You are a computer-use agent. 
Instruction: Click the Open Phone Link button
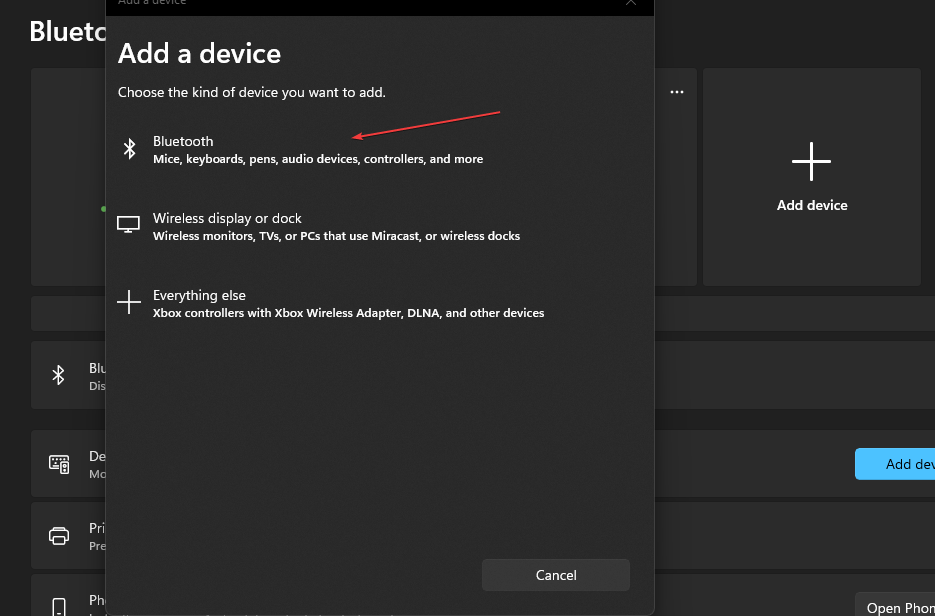899,607
